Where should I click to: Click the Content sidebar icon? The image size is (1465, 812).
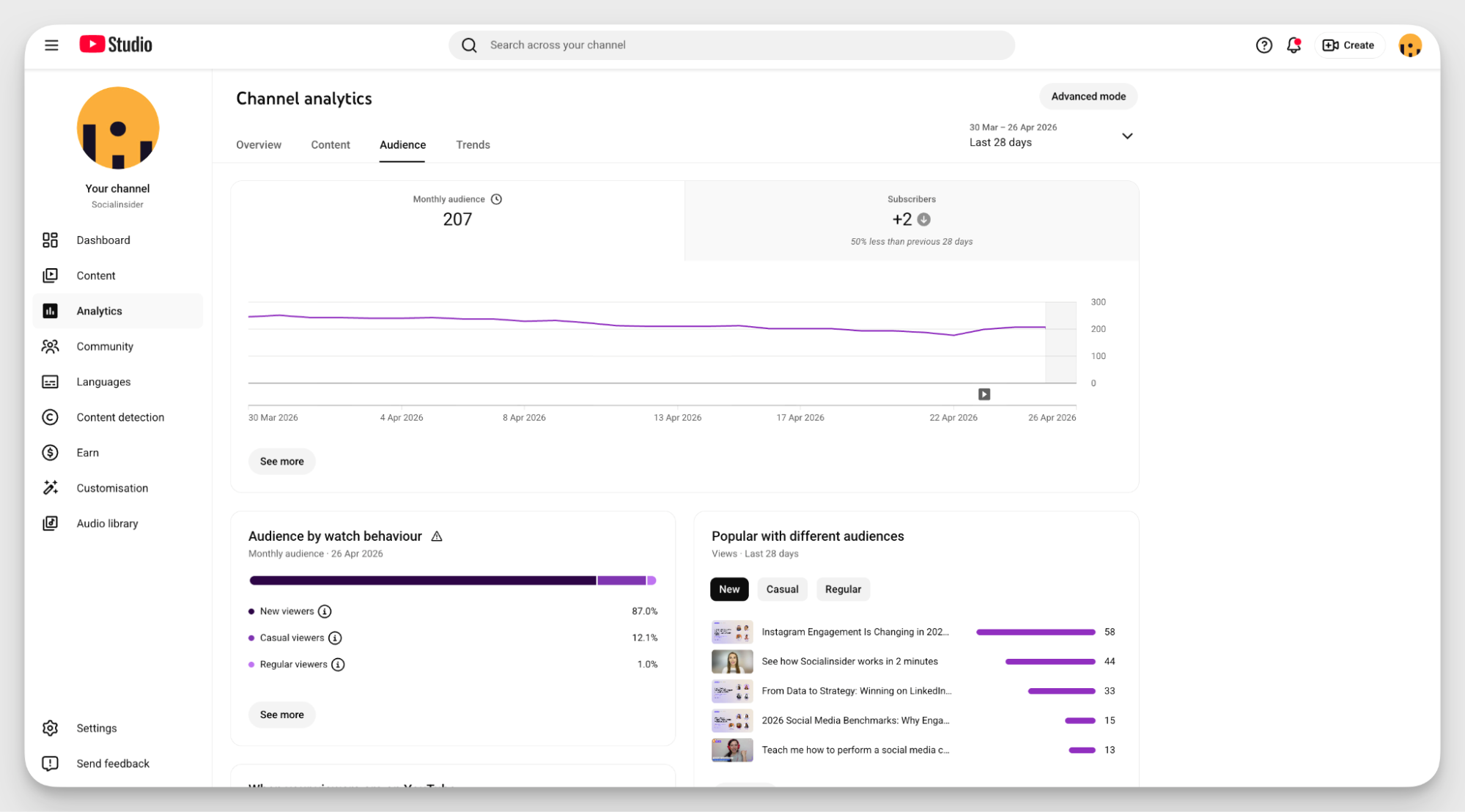point(50,276)
